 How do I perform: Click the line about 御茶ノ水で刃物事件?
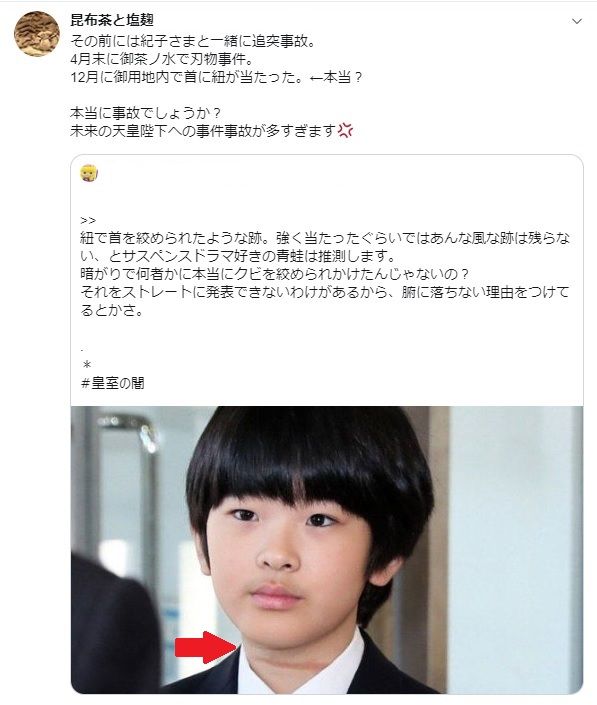pos(162,59)
